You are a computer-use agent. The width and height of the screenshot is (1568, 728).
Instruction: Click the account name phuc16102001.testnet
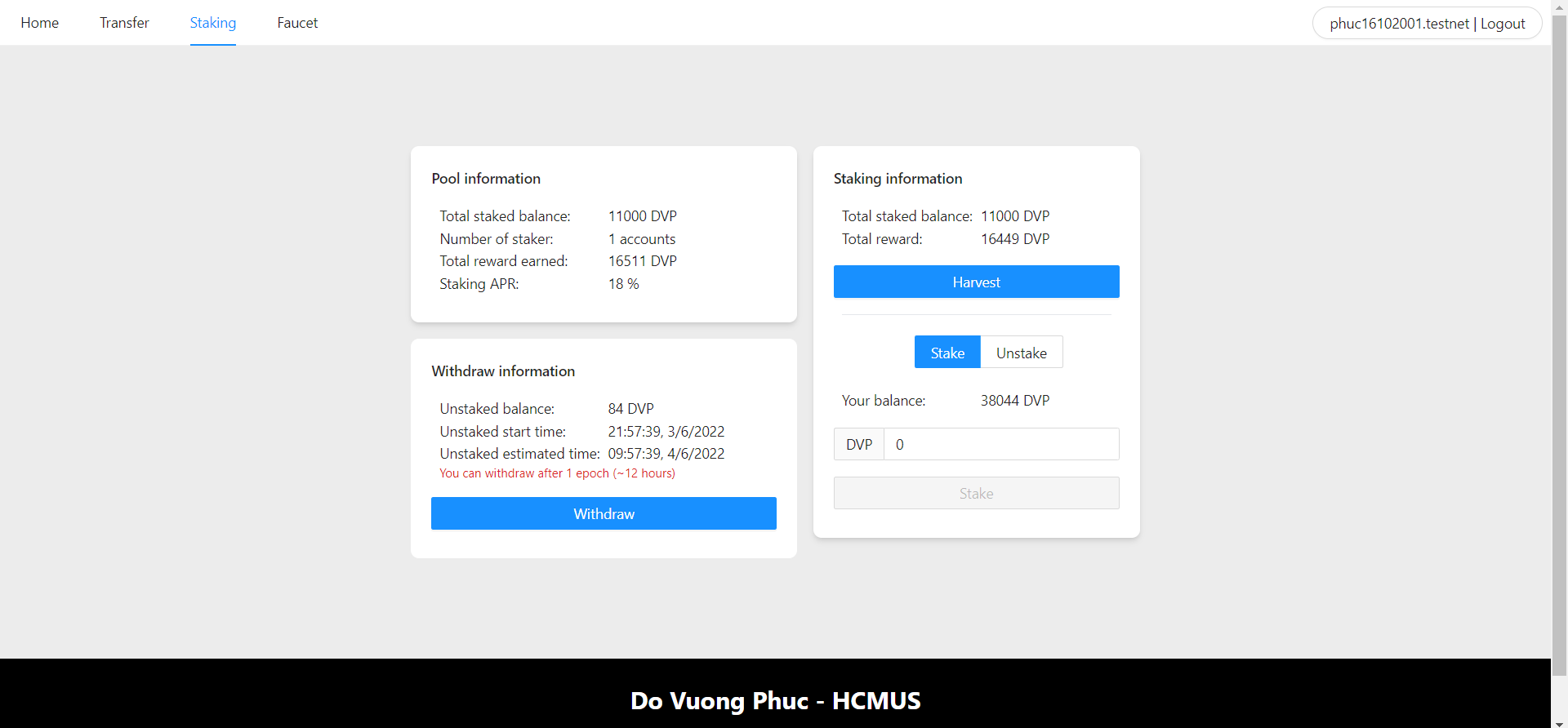click(1399, 23)
